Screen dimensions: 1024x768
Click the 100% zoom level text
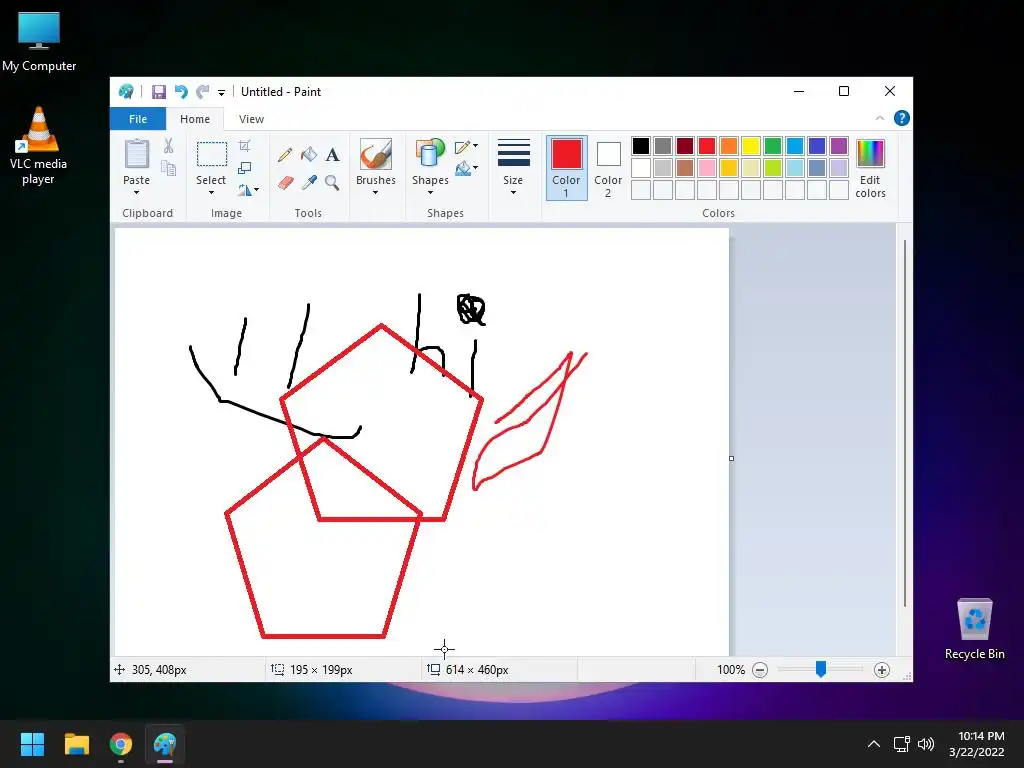point(731,670)
